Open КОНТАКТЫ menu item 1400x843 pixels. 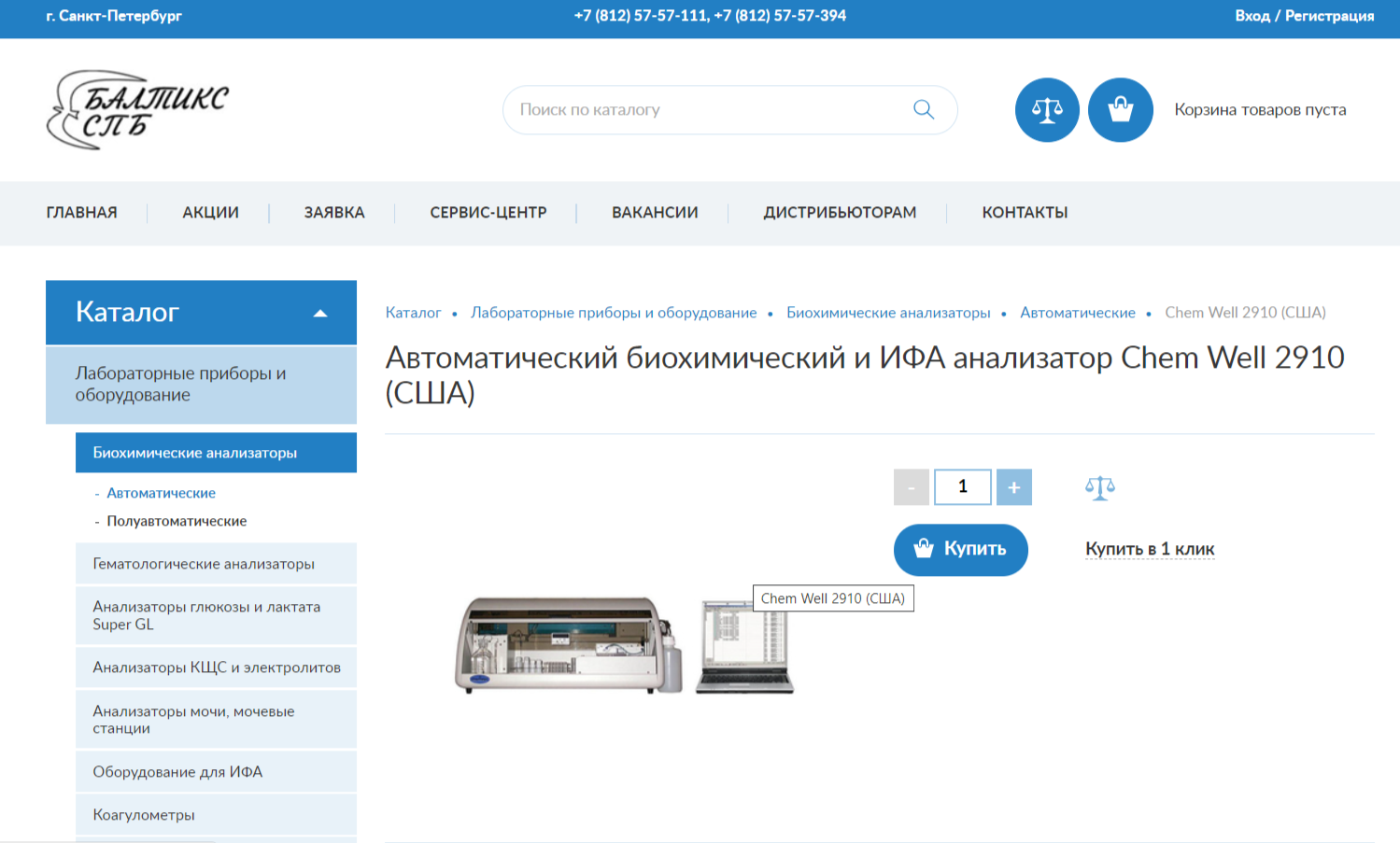(1025, 213)
